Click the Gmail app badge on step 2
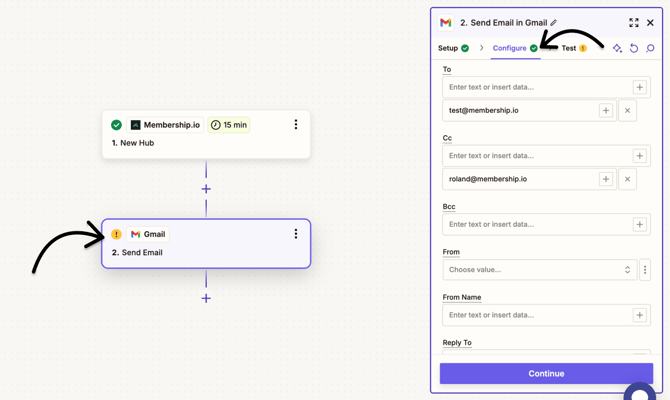This screenshot has width=670, height=400. click(x=148, y=234)
